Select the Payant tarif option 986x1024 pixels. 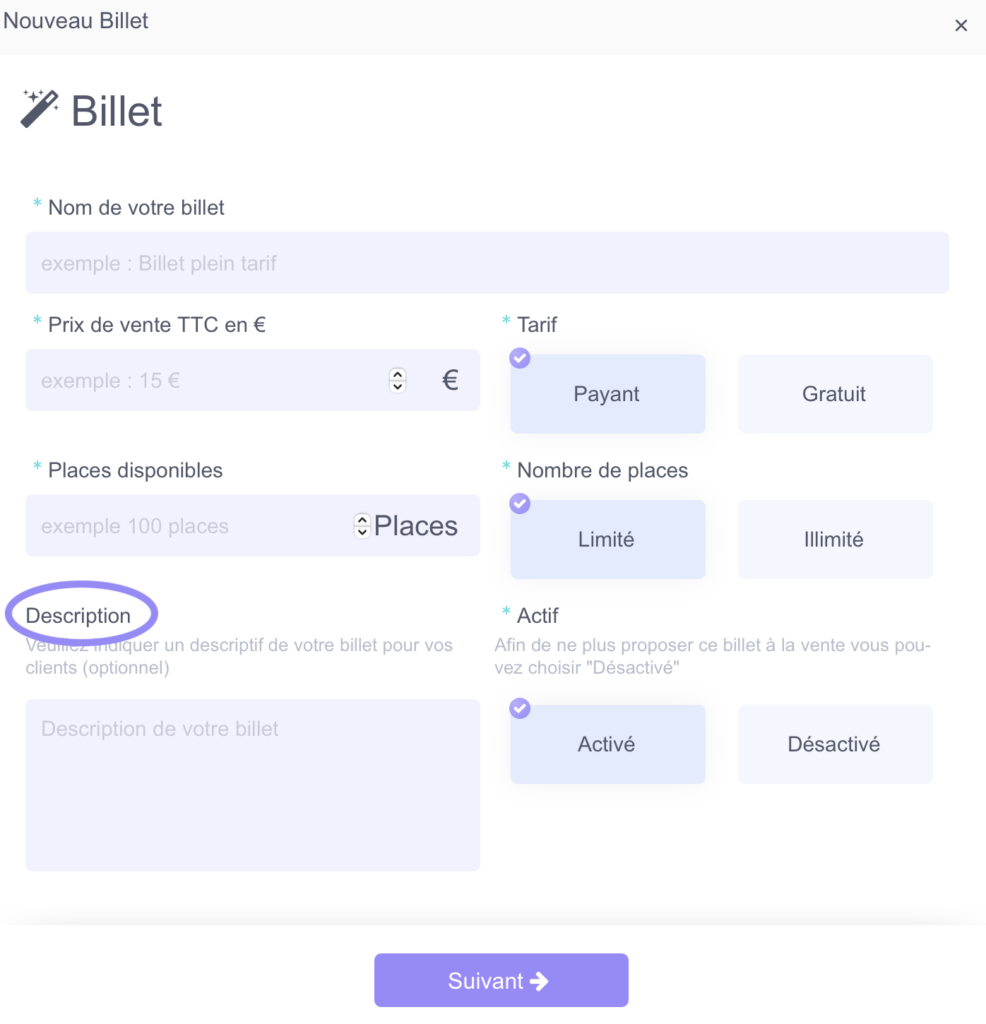(x=607, y=394)
